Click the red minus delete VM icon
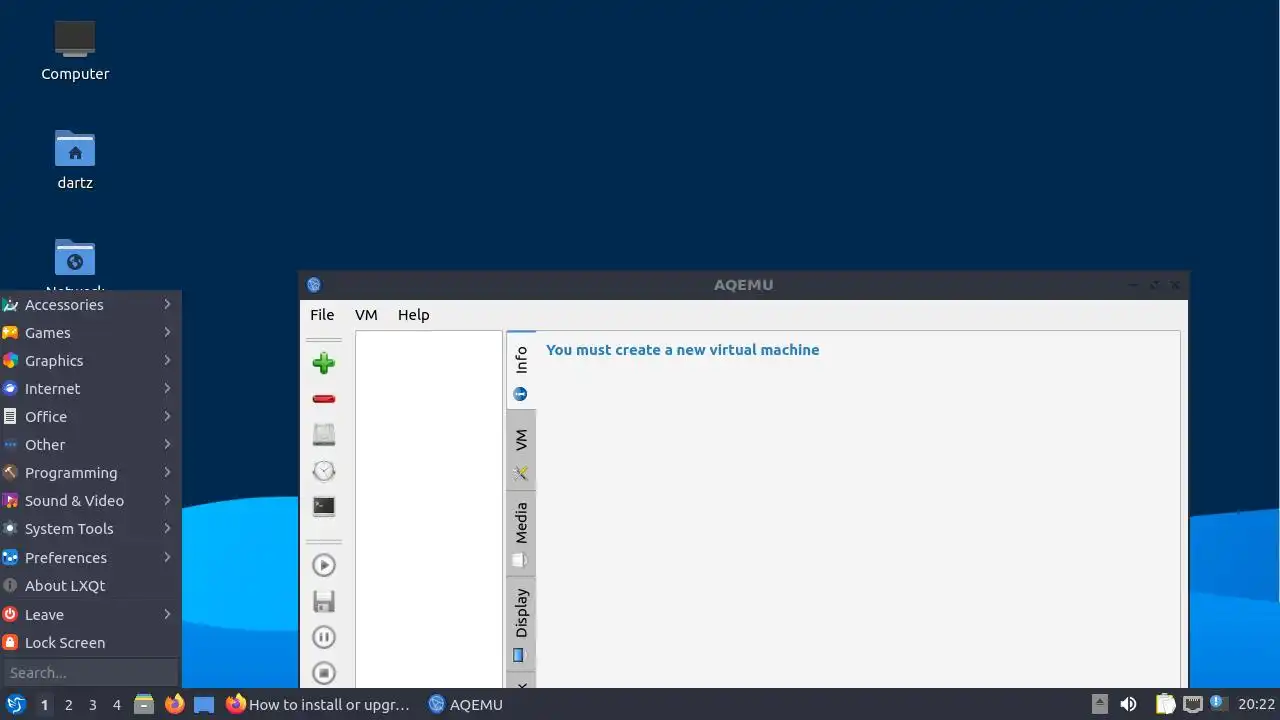This screenshot has width=1280, height=720. [x=323, y=399]
